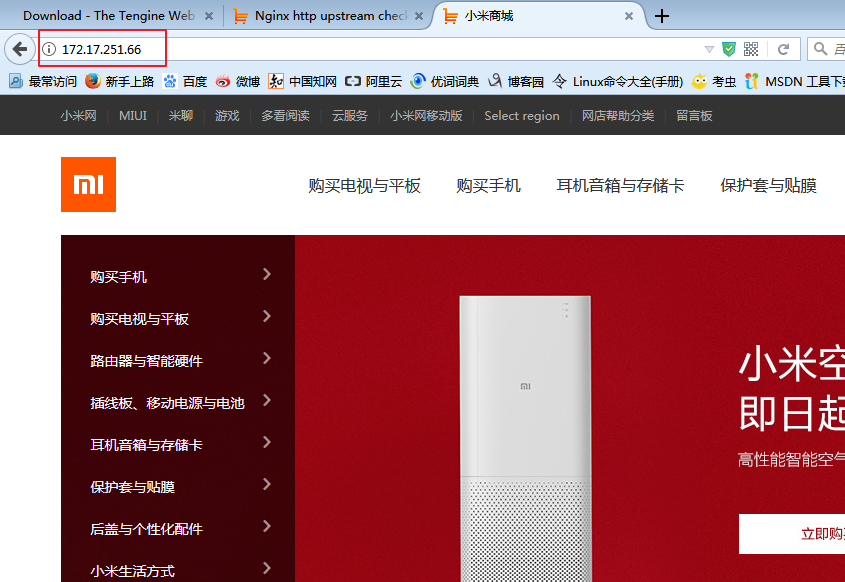This screenshot has width=845, height=582.
Task: Open the 阿里云 bookmark icon
Action: click(349, 82)
